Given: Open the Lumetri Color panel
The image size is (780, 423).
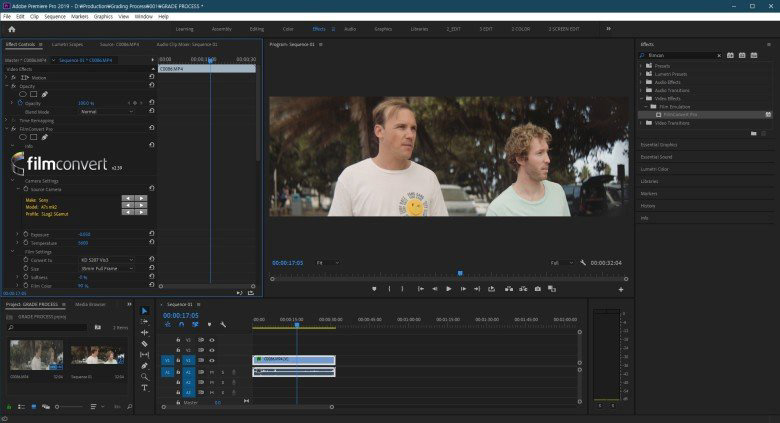Looking at the screenshot, I should coord(655,169).
